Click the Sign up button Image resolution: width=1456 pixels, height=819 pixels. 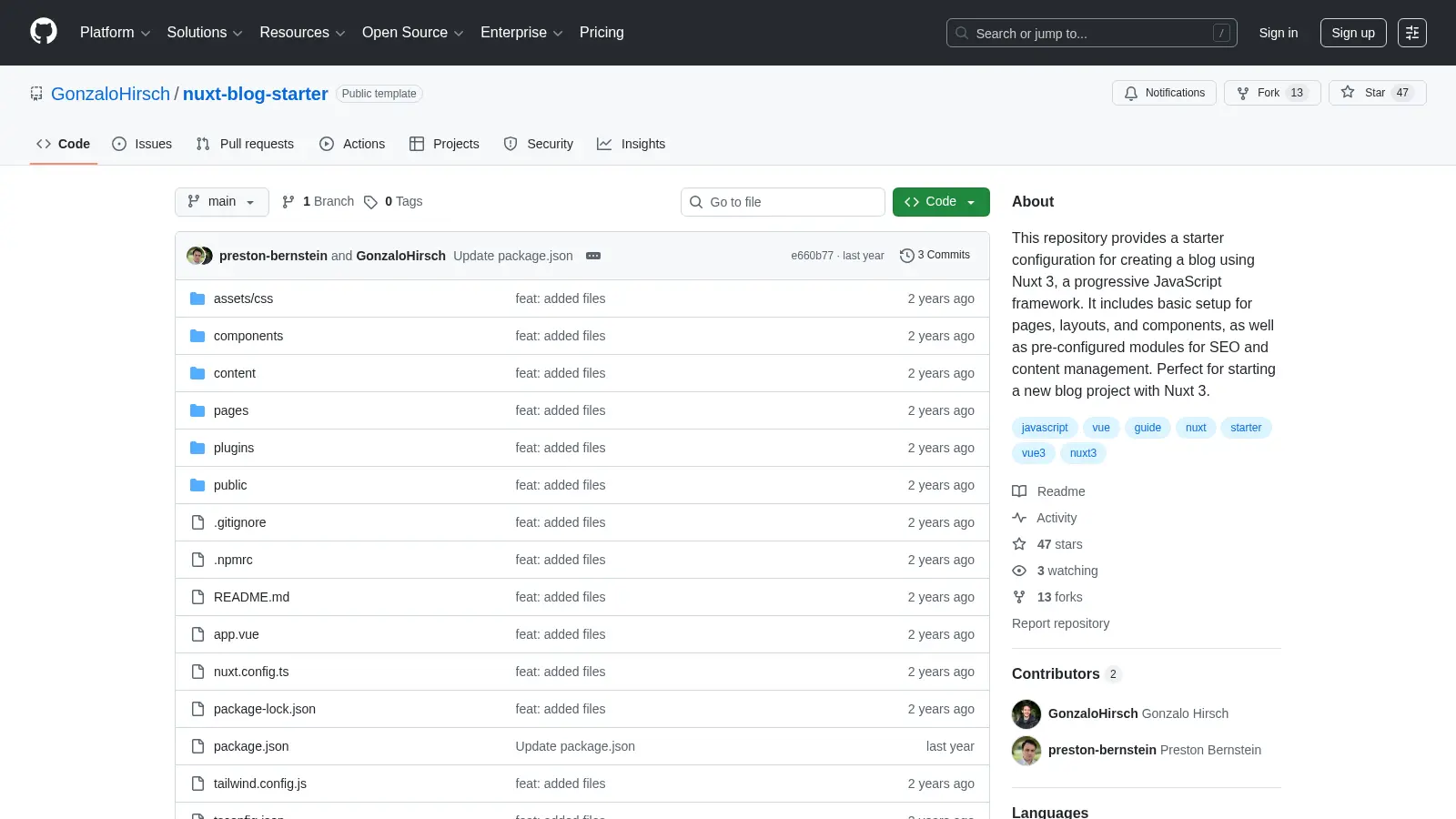pyautogui.click(x=1353, y=33)
